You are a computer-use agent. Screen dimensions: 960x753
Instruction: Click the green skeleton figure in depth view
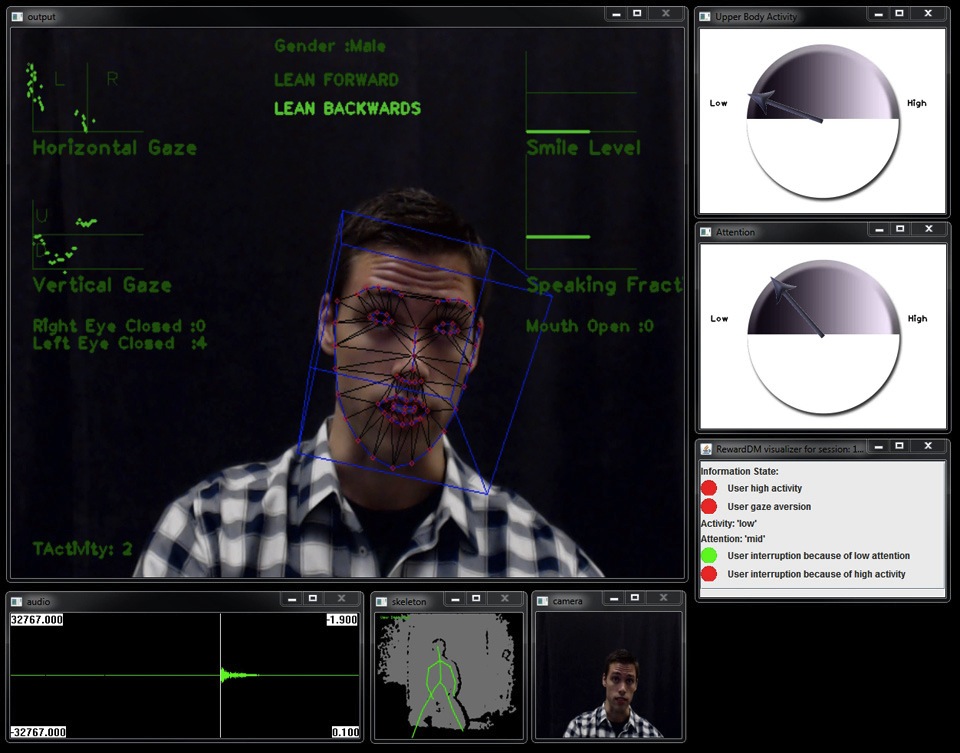coord(438,680)
